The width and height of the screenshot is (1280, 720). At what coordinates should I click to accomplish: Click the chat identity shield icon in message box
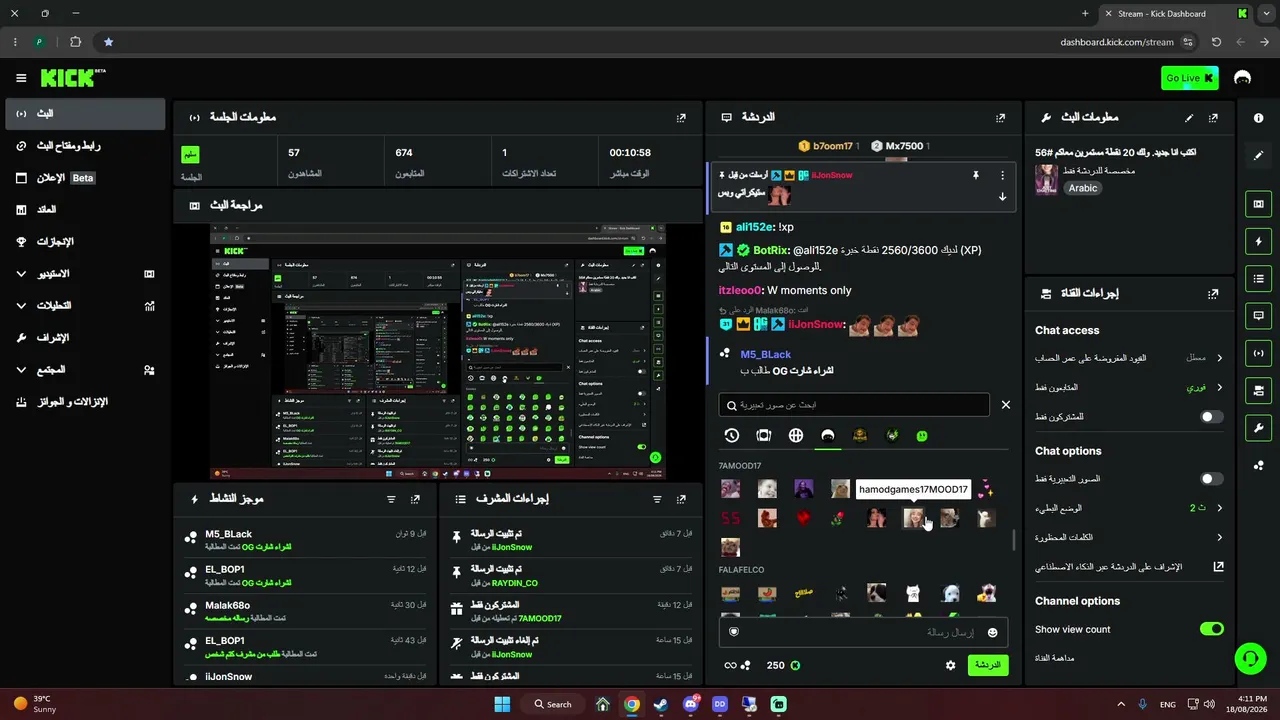point(734,632)
